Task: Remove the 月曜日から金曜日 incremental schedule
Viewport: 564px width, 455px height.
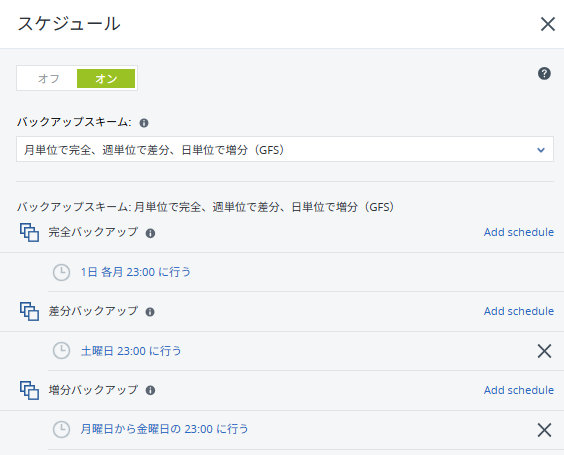Action: pos(544,430)
